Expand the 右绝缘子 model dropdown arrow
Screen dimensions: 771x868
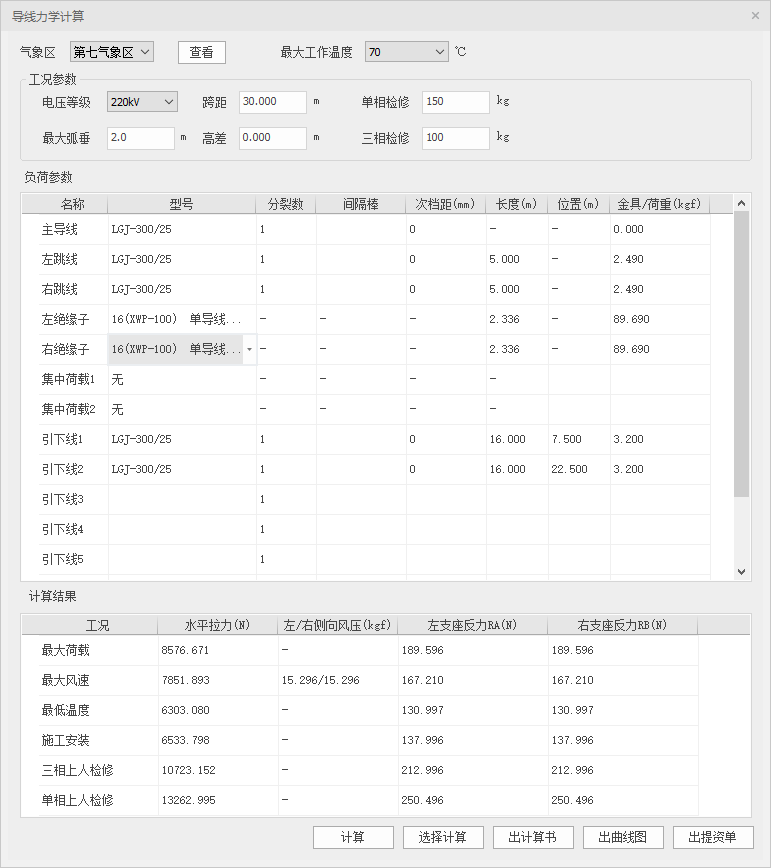(x=249, y=350)
